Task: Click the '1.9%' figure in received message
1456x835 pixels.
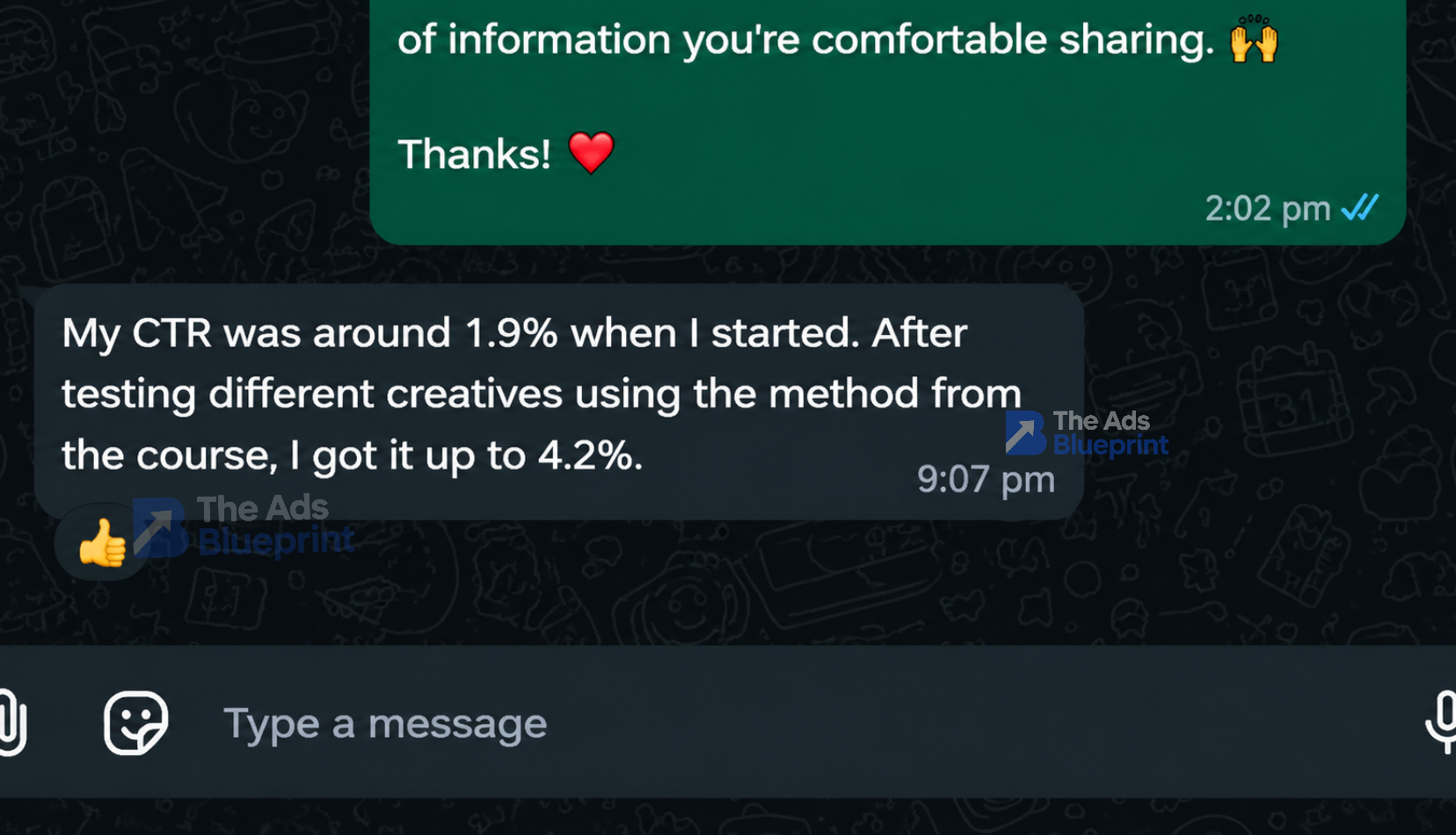Action: click(511, 333)
